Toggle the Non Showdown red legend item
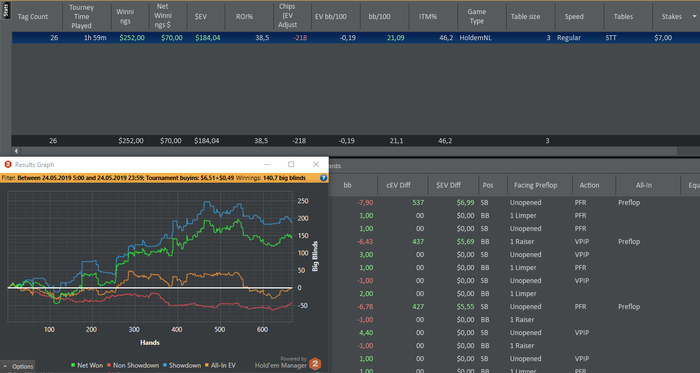Image resolution: width=700 pixels, height=373 pixels. pos(132,365)
